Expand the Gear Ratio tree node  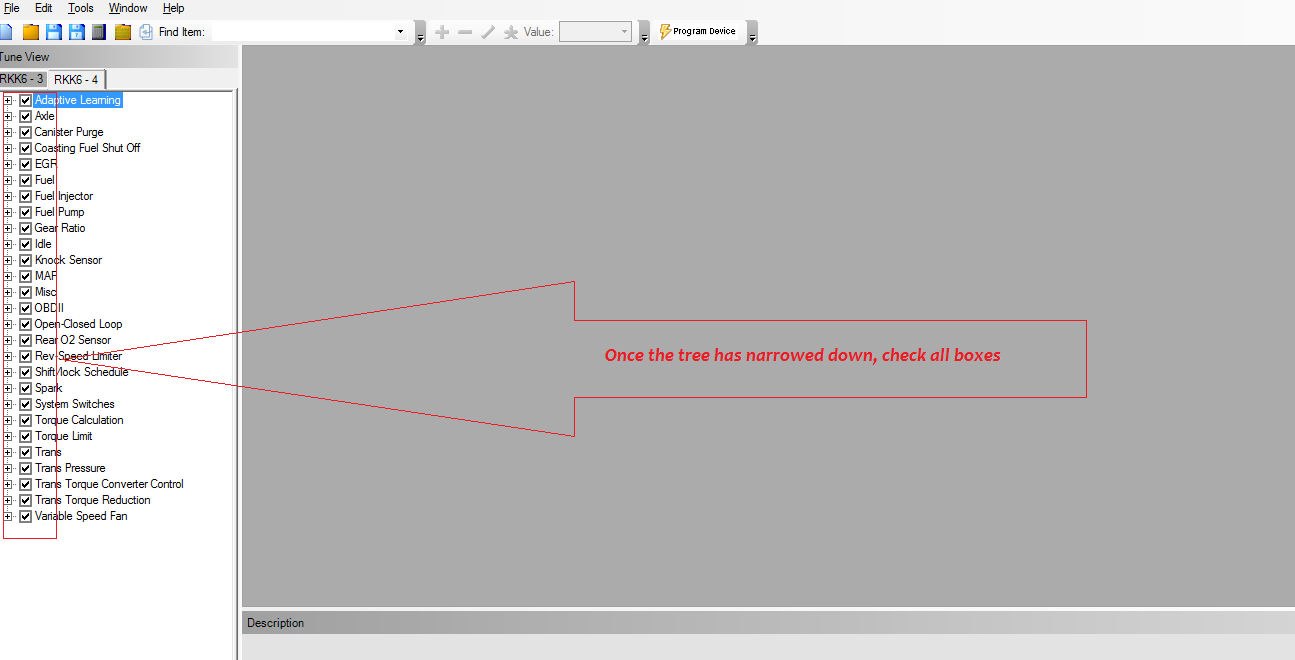[x=8, y=228]
